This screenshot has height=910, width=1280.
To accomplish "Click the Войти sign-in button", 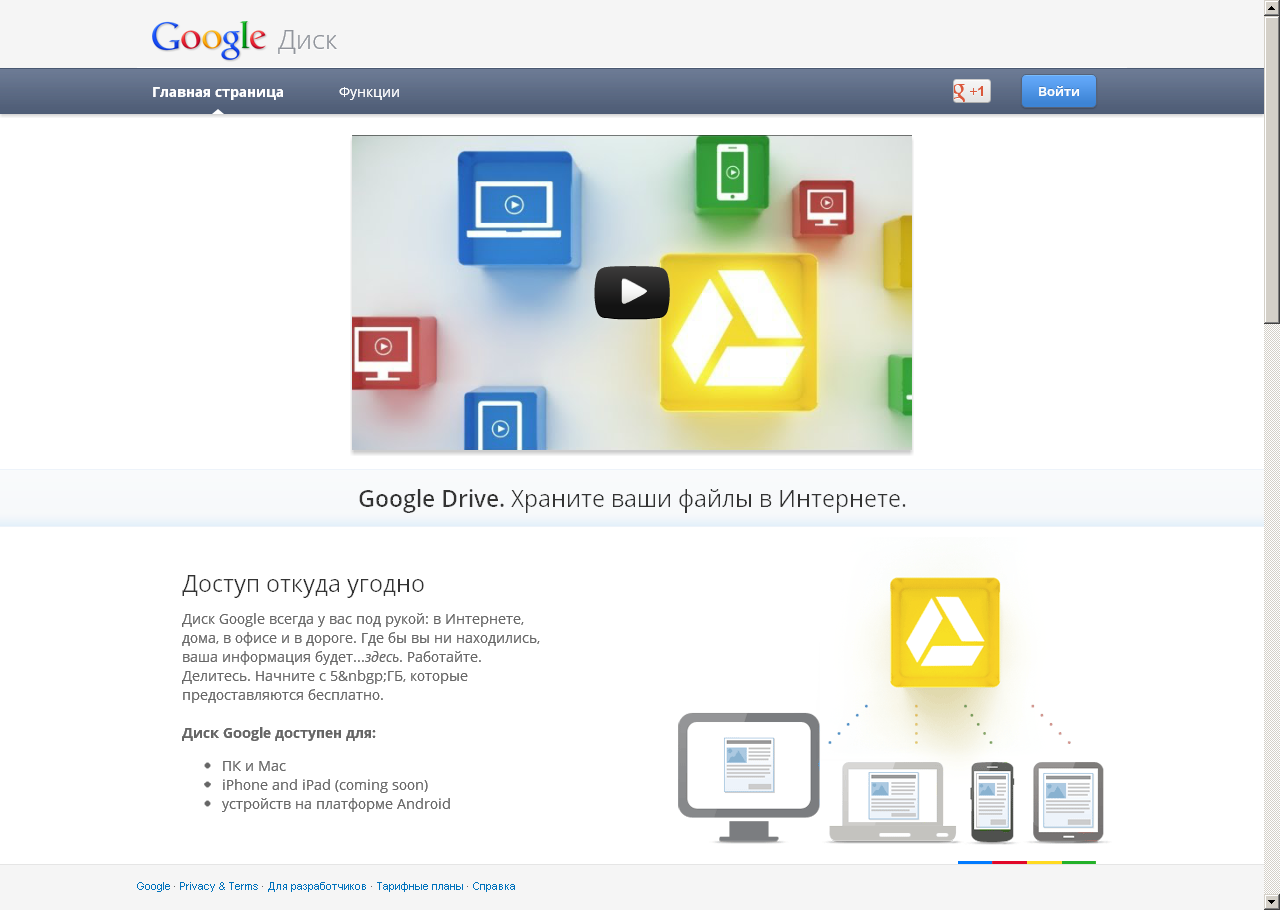I will point(1058,91).
